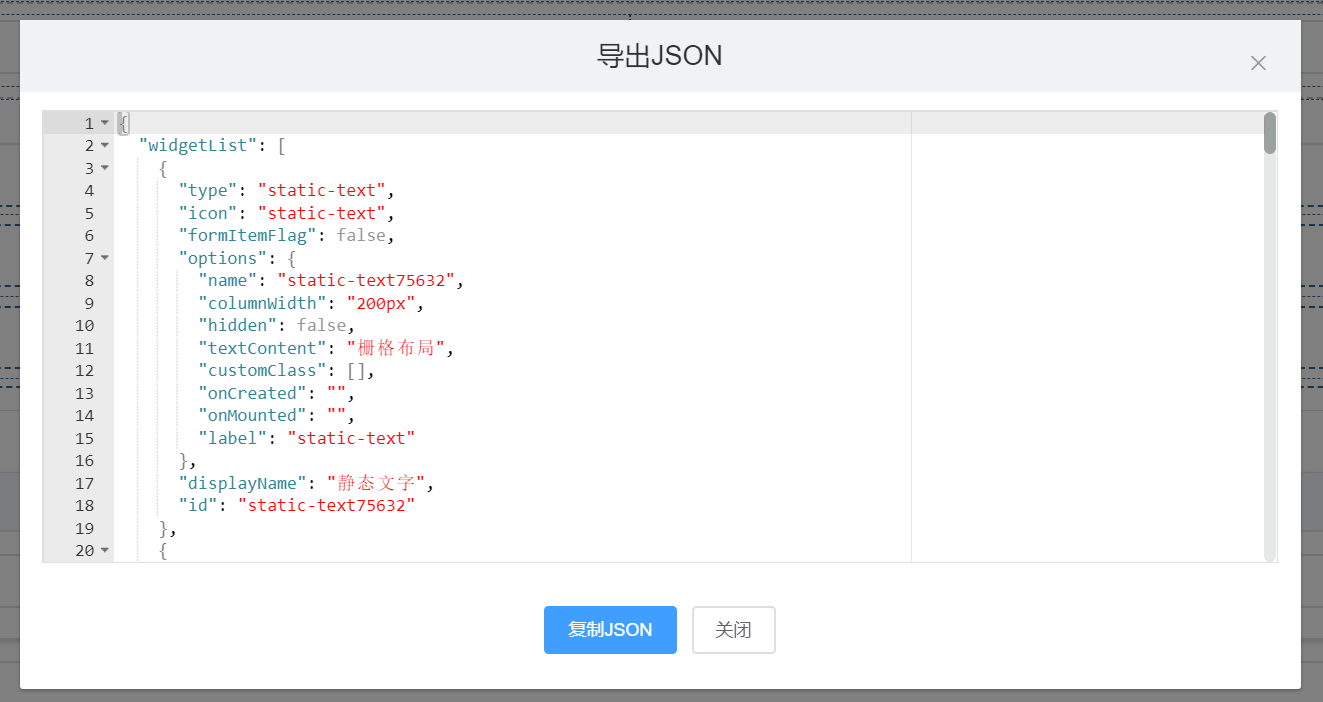Image resolution: width=1323 pixels, height=702 pixels.
Task: Collapse widgetList array fold arrow on line 2
Action: coord(105,146)
